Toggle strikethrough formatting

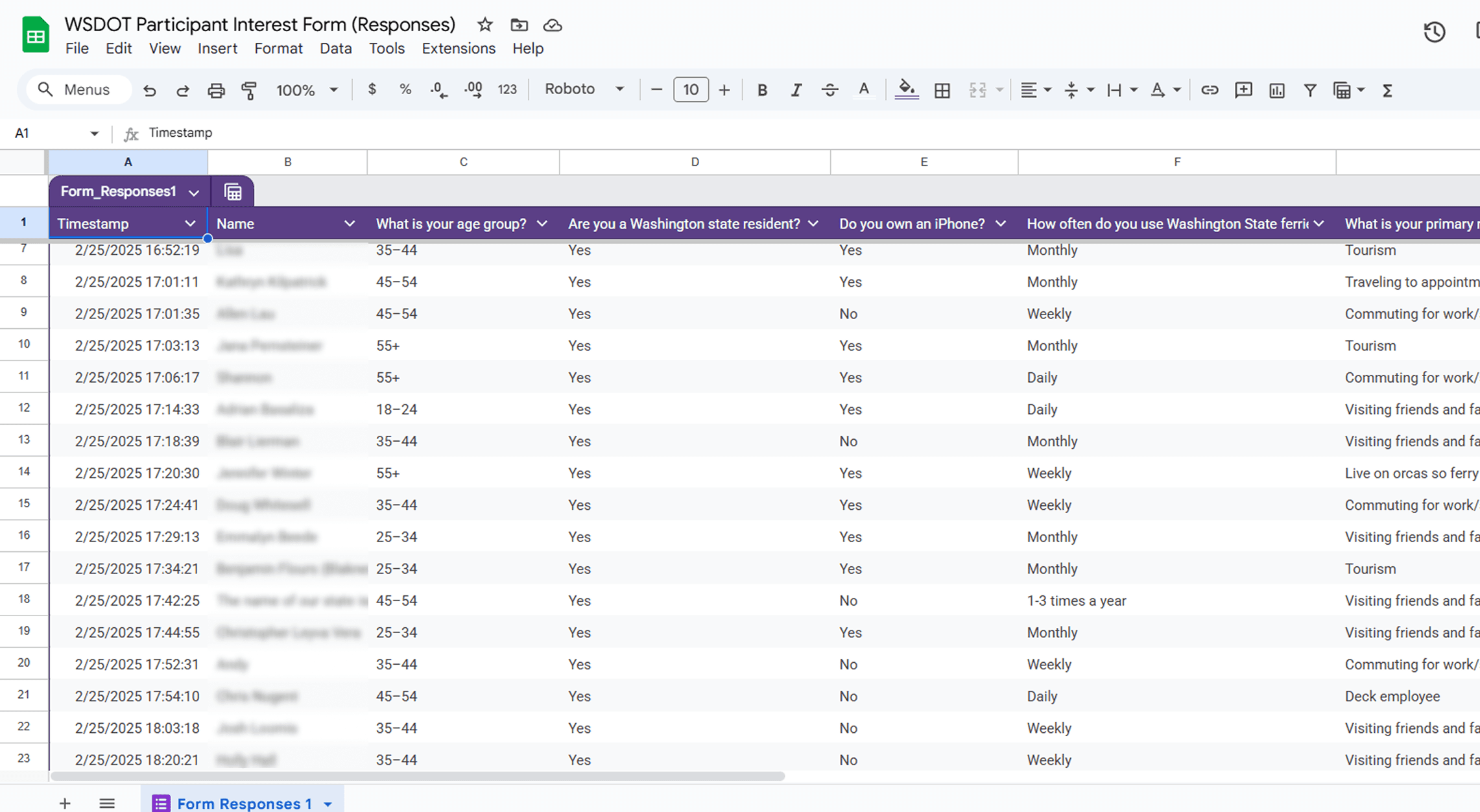(x=830, y=90)
